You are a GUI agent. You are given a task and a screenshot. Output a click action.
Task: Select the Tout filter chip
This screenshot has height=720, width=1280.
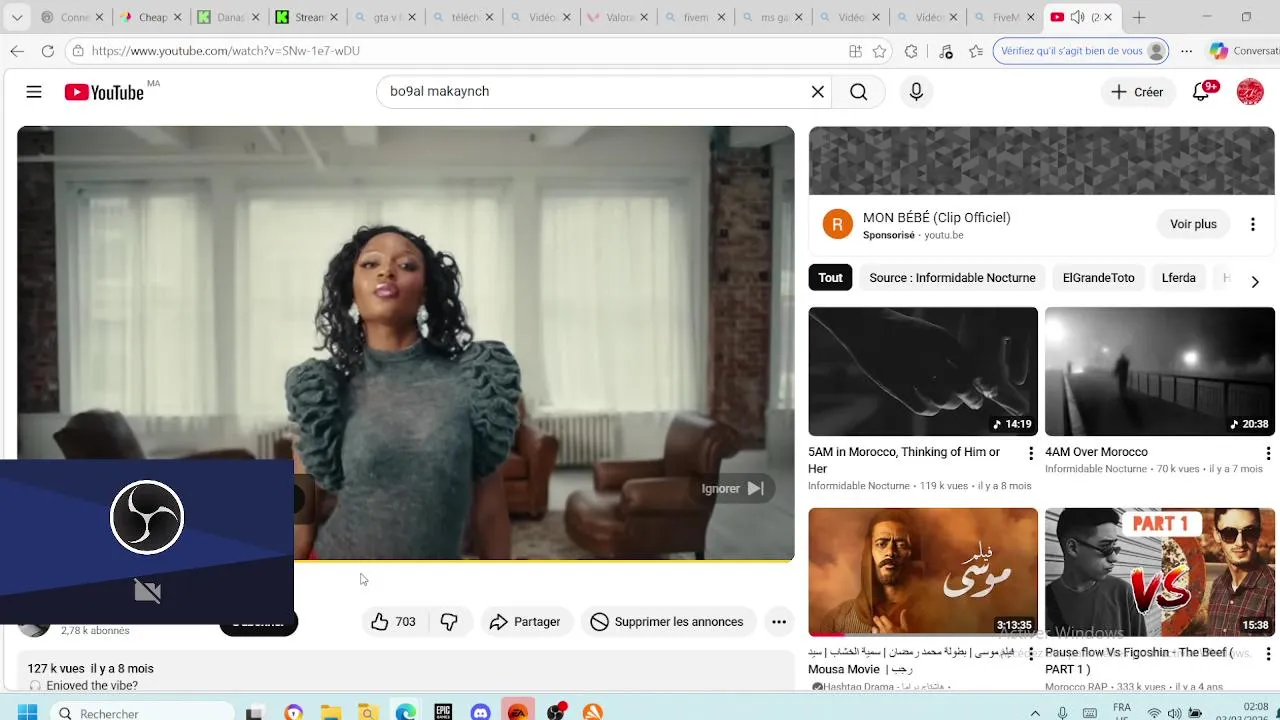tap(830, 278)
